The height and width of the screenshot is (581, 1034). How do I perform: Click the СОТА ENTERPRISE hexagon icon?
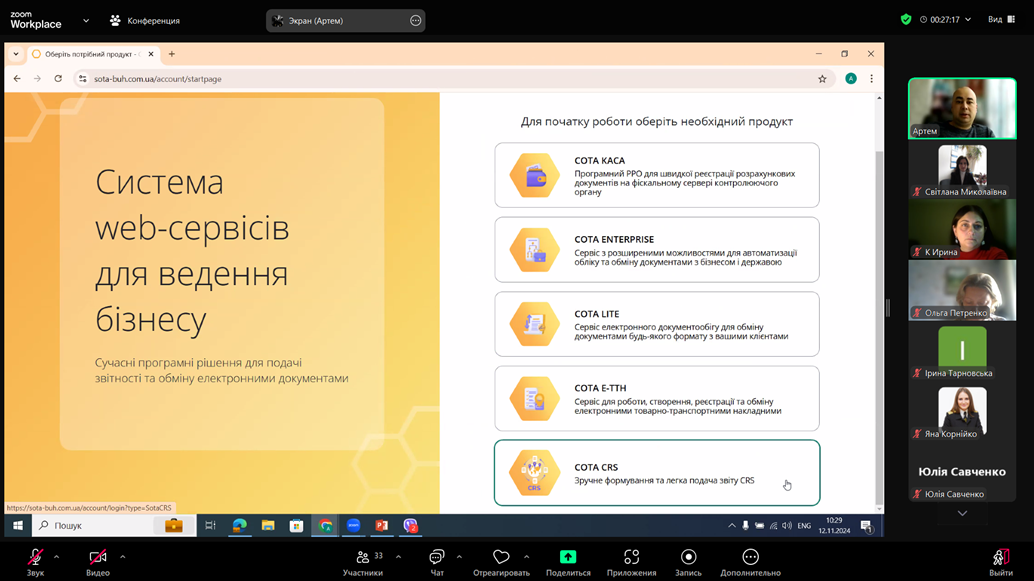click(534, 250)
